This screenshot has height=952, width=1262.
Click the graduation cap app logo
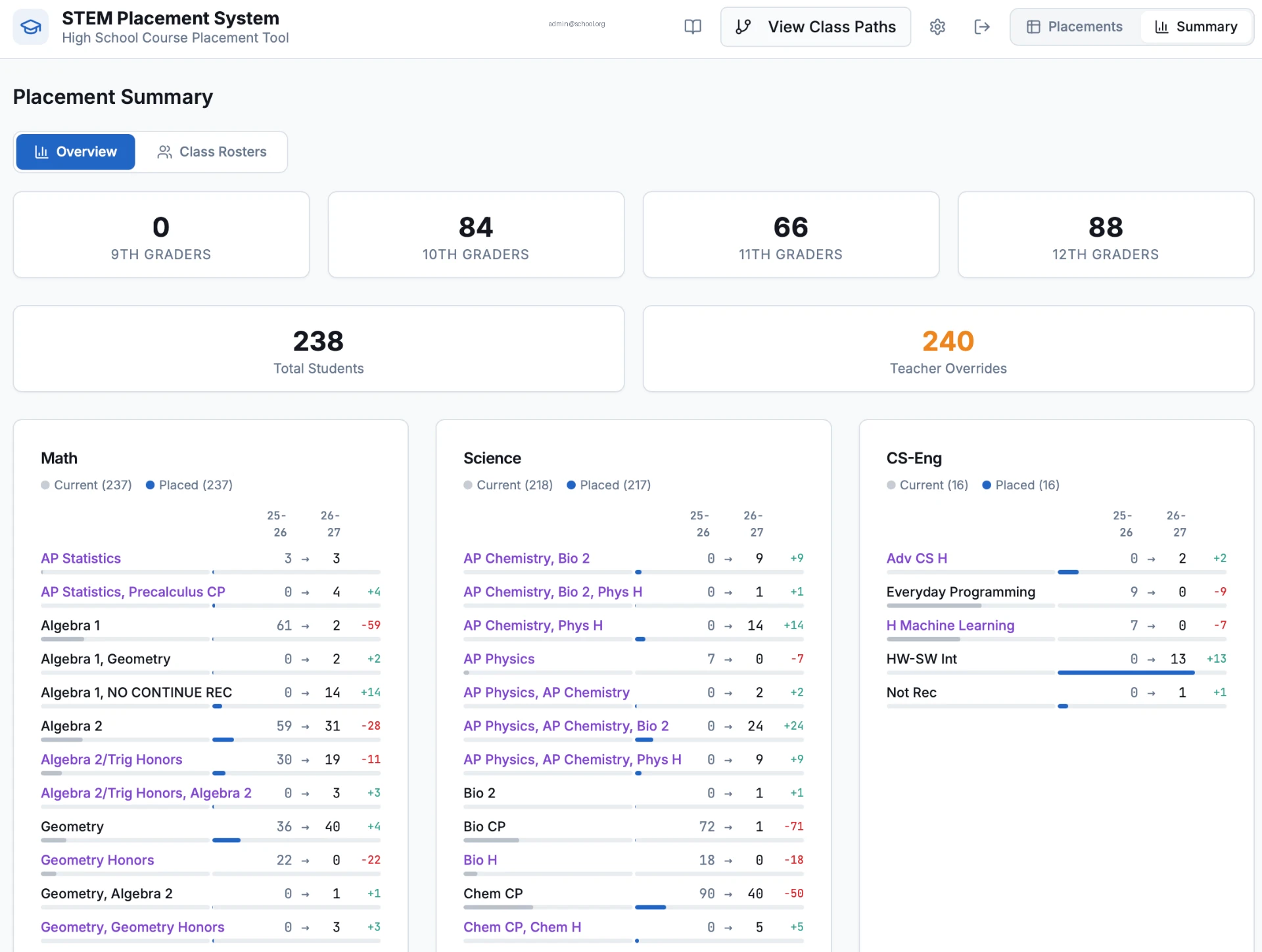tap(31, 27)
